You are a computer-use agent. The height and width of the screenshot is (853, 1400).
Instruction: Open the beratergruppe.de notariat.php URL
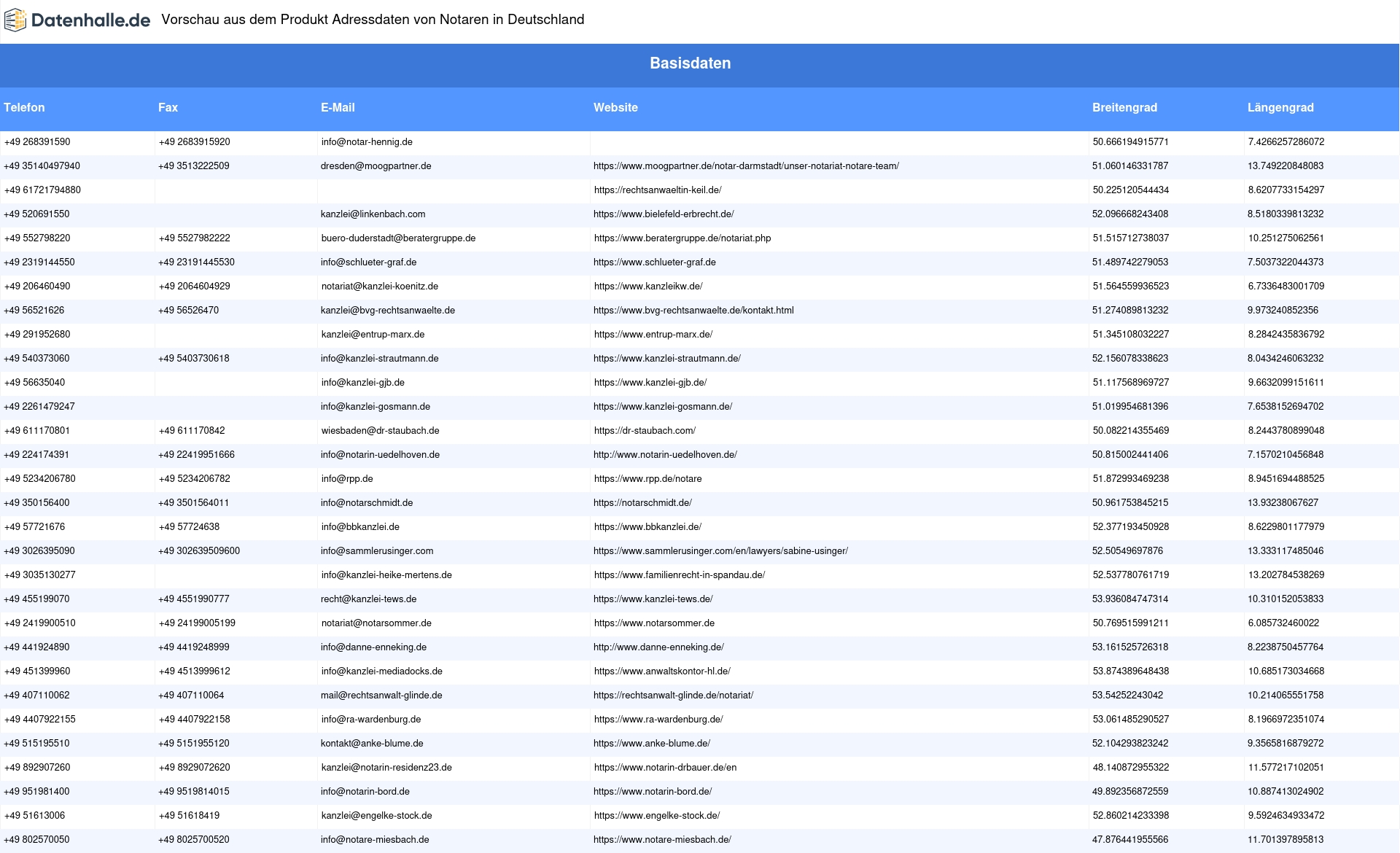[x=682, y=238]
